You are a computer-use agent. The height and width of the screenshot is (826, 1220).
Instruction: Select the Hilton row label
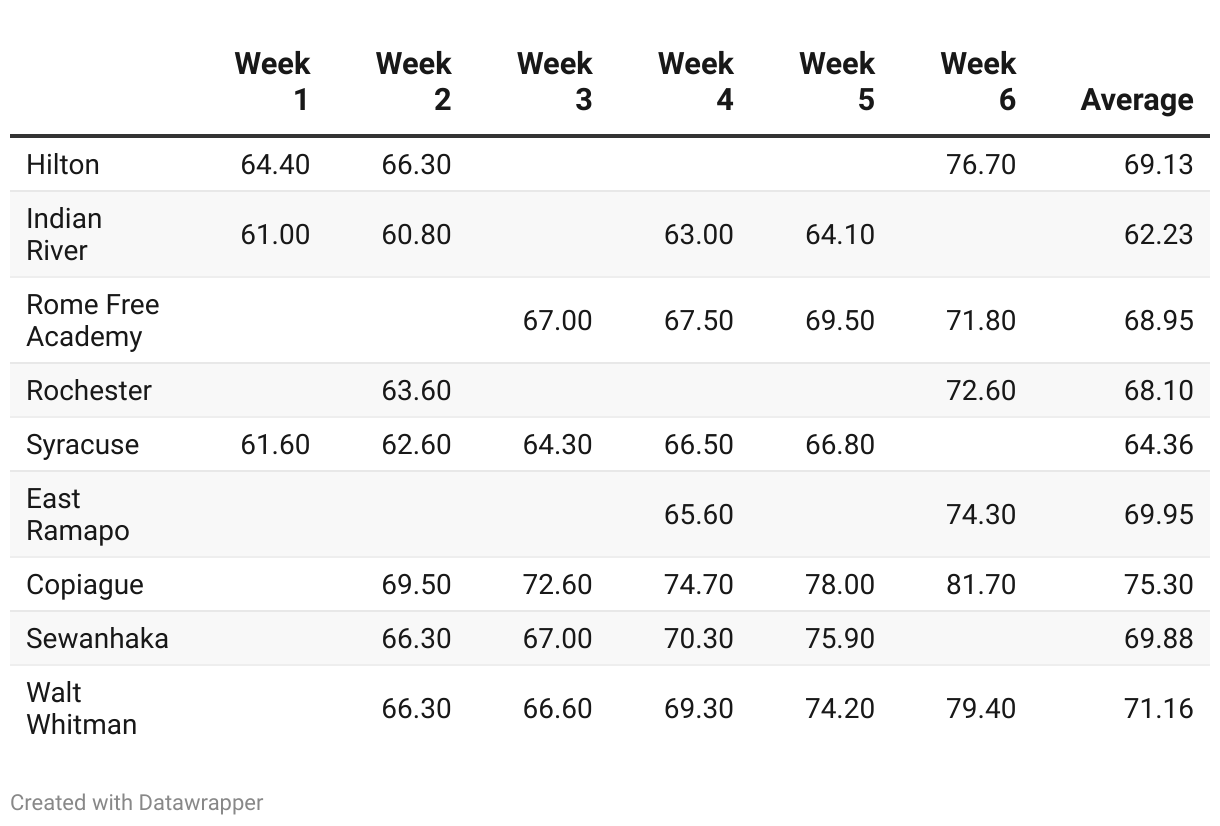[63, 164]
